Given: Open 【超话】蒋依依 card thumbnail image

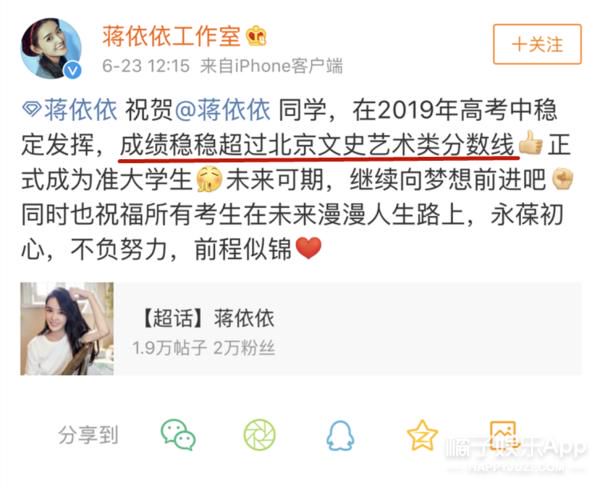Looking at the screenshot, I should 67,329.
